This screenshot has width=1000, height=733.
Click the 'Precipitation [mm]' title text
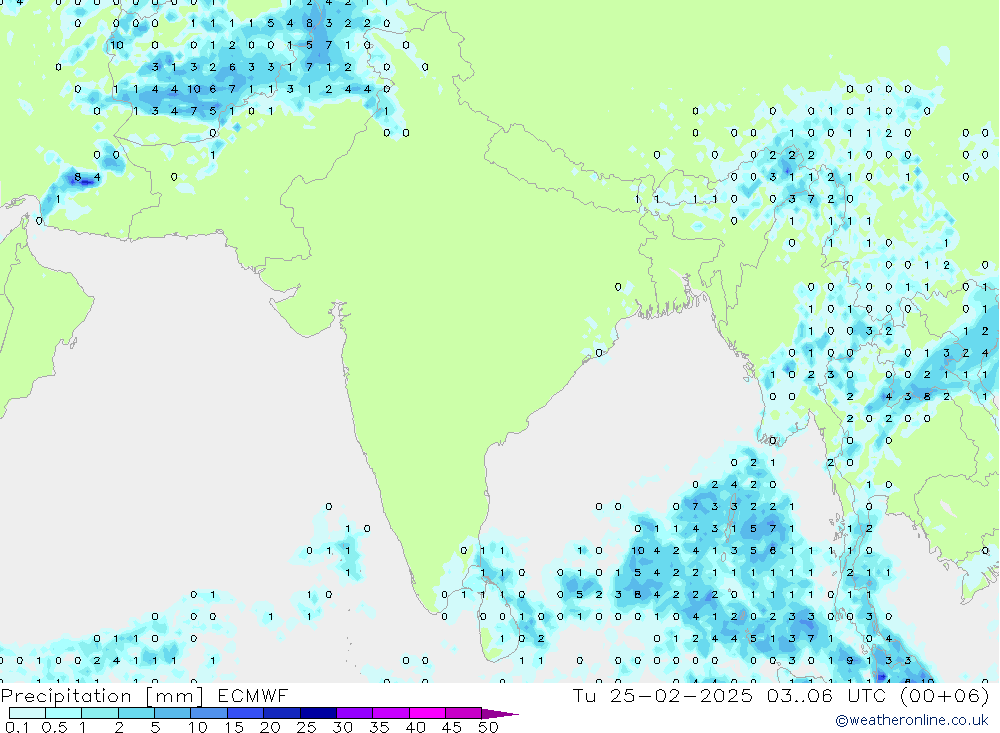pyautogui.click(x=102, y=696)
